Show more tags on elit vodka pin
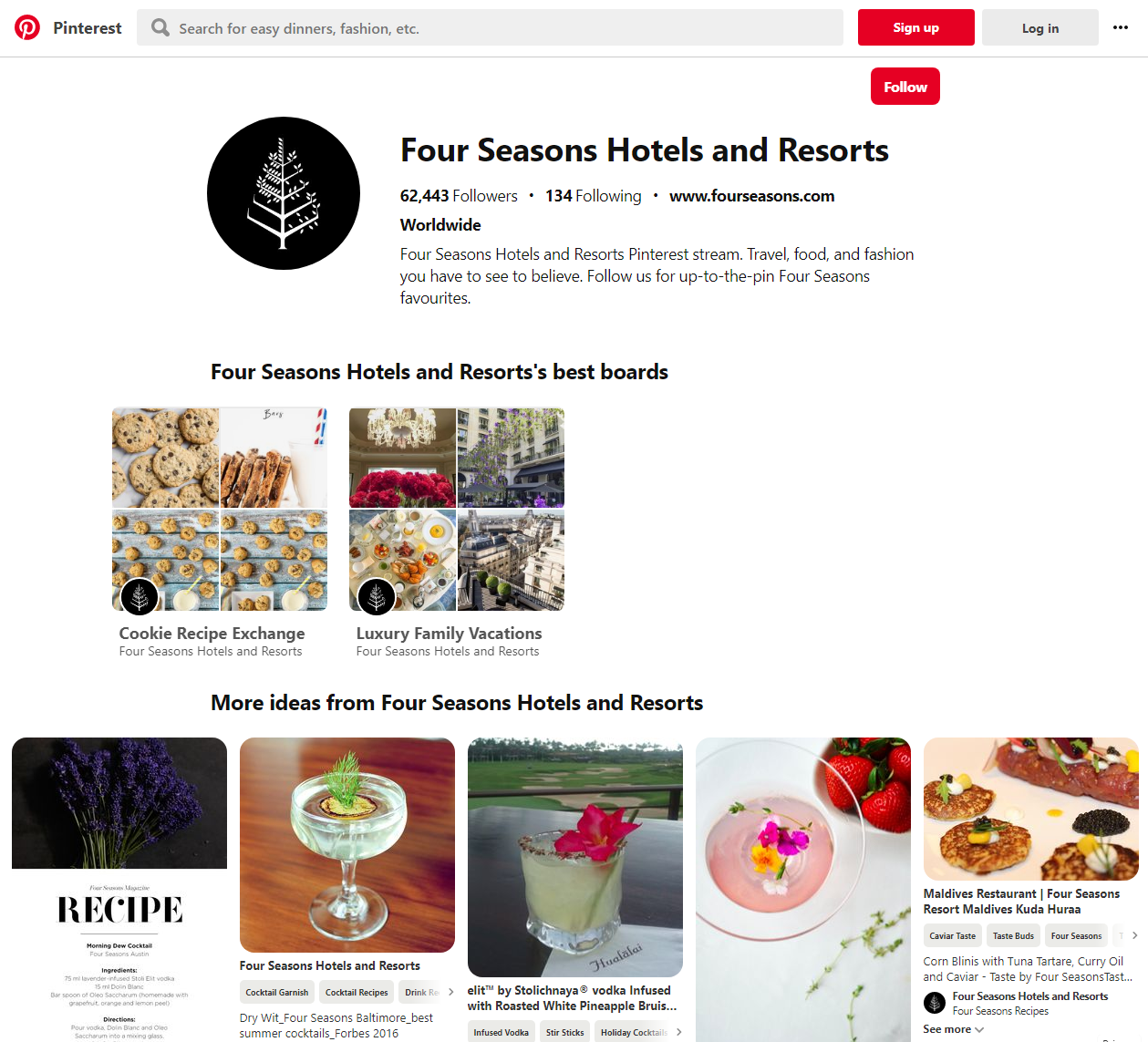 coord(678,1032)
